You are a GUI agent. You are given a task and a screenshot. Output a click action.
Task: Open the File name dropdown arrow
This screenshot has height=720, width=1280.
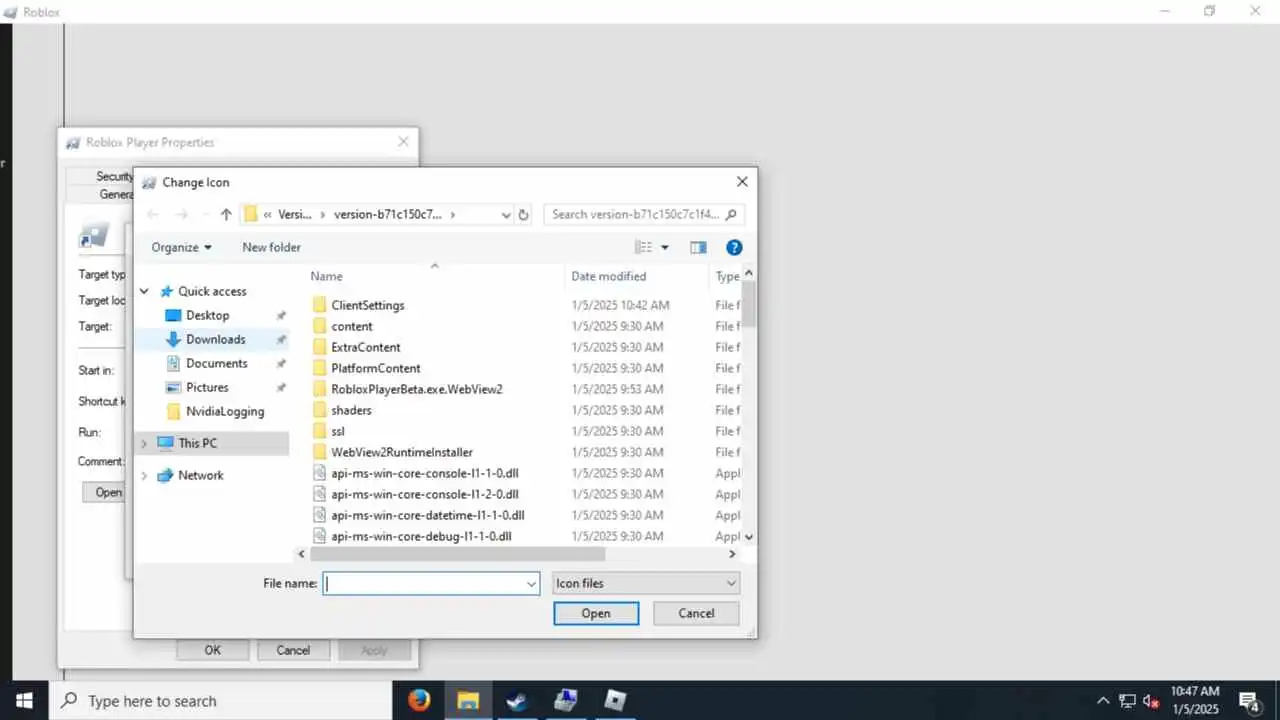[x=531, y=583]
